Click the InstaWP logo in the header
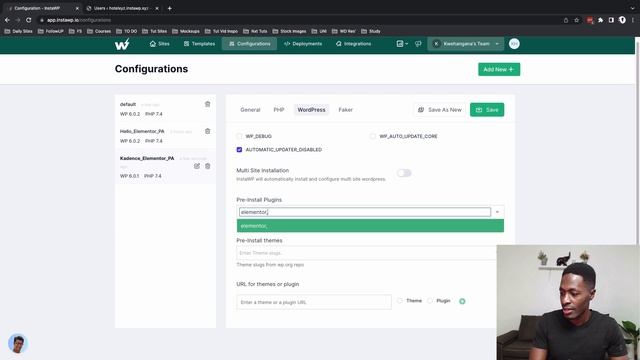Screen dimensions: 640x360 pyautogui.click(x=122, y=44)
